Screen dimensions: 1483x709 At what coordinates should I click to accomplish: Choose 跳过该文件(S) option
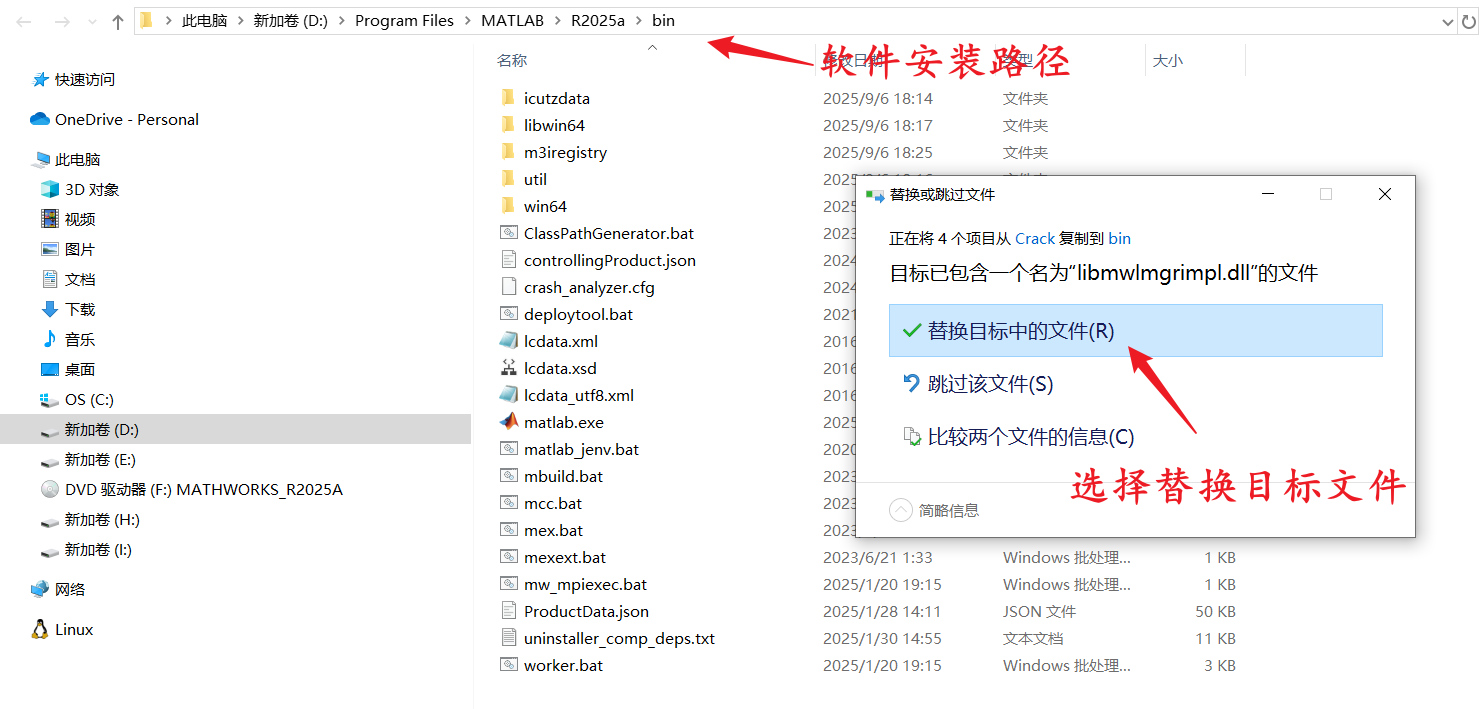pos(1135,384)
